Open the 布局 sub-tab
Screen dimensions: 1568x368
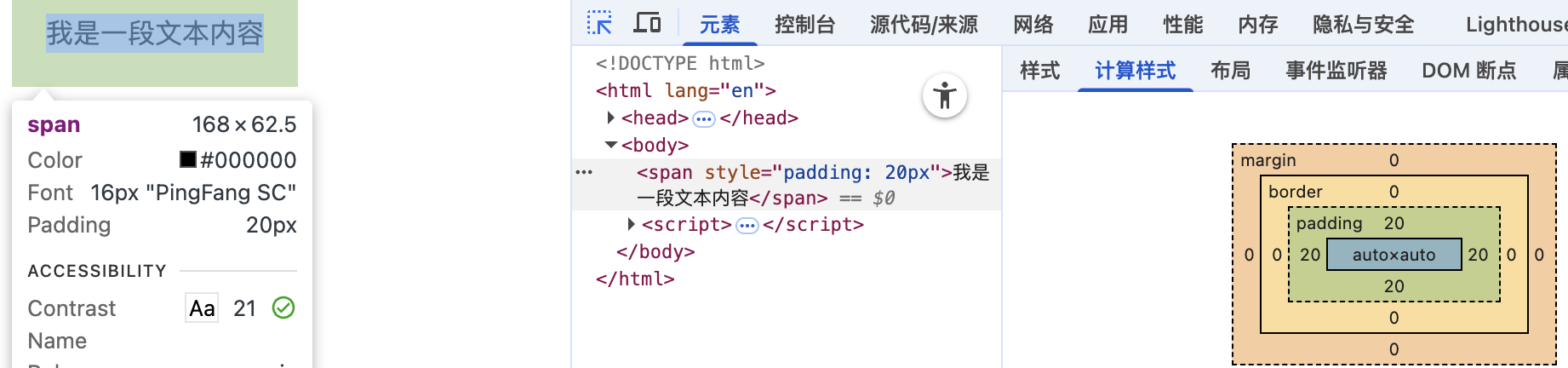1230,71
